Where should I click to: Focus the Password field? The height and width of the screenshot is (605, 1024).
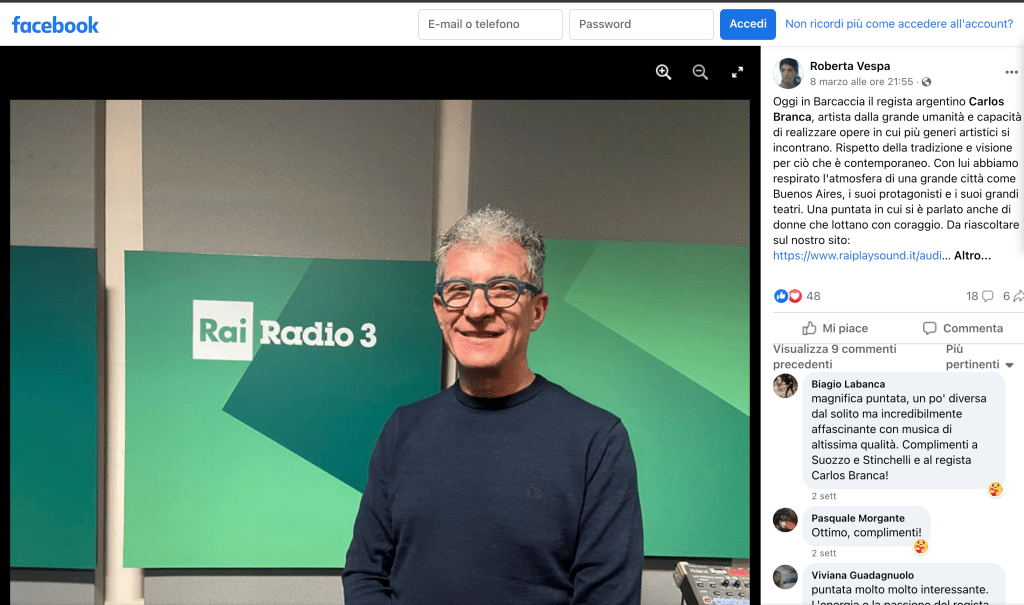[640, 24]
